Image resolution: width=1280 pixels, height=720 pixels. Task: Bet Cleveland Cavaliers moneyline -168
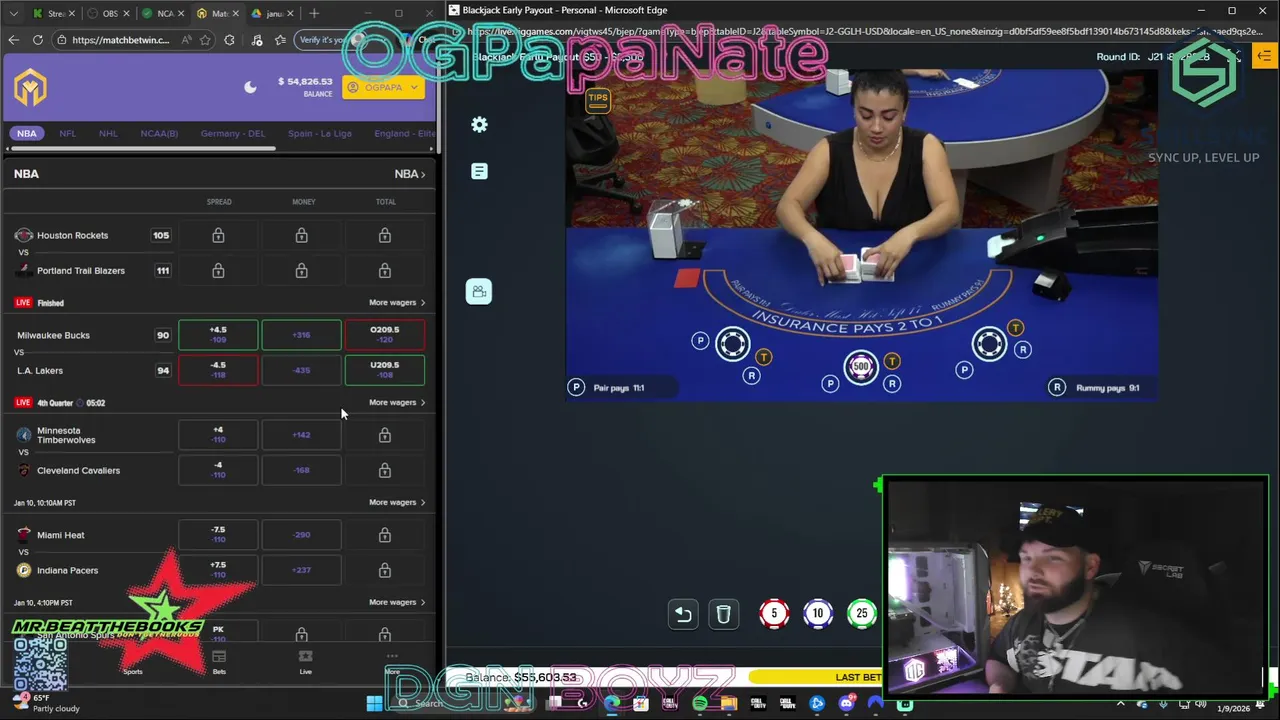click(x=301, y=470)
